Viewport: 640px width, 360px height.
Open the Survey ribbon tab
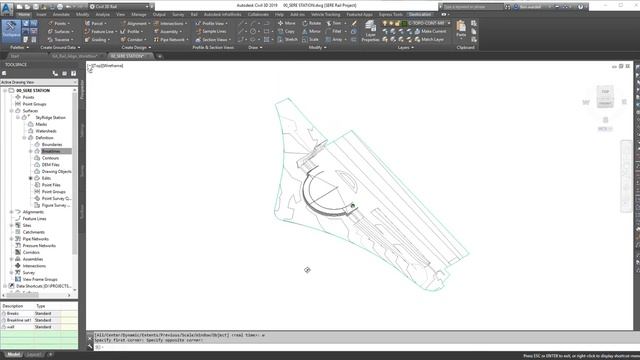pyautogui.click(x=178, y=15)
